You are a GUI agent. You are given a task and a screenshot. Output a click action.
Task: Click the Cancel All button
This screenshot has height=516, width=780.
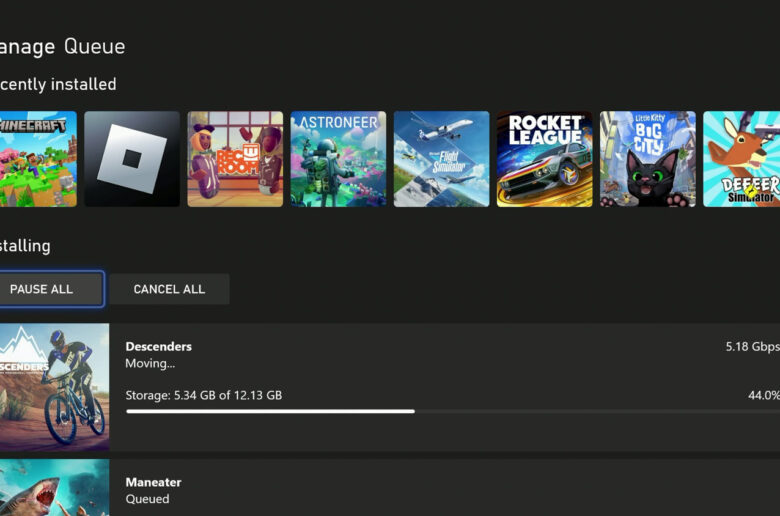point(169,289)
